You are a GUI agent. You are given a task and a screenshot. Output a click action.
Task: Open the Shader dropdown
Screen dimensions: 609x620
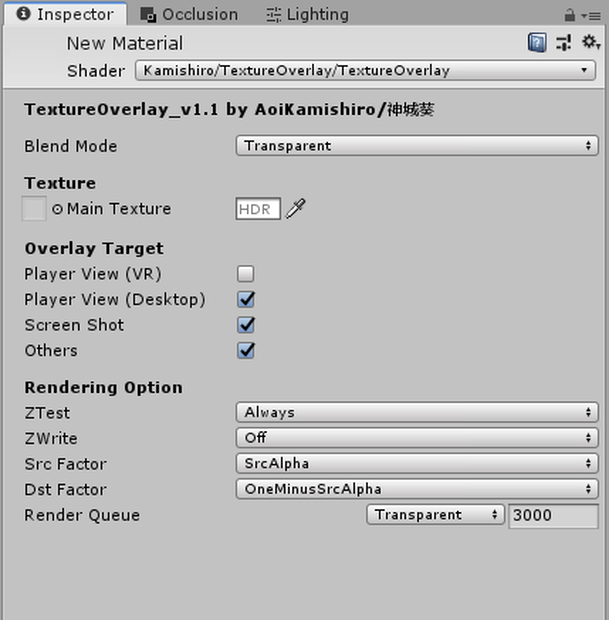[x=365, y=70]
